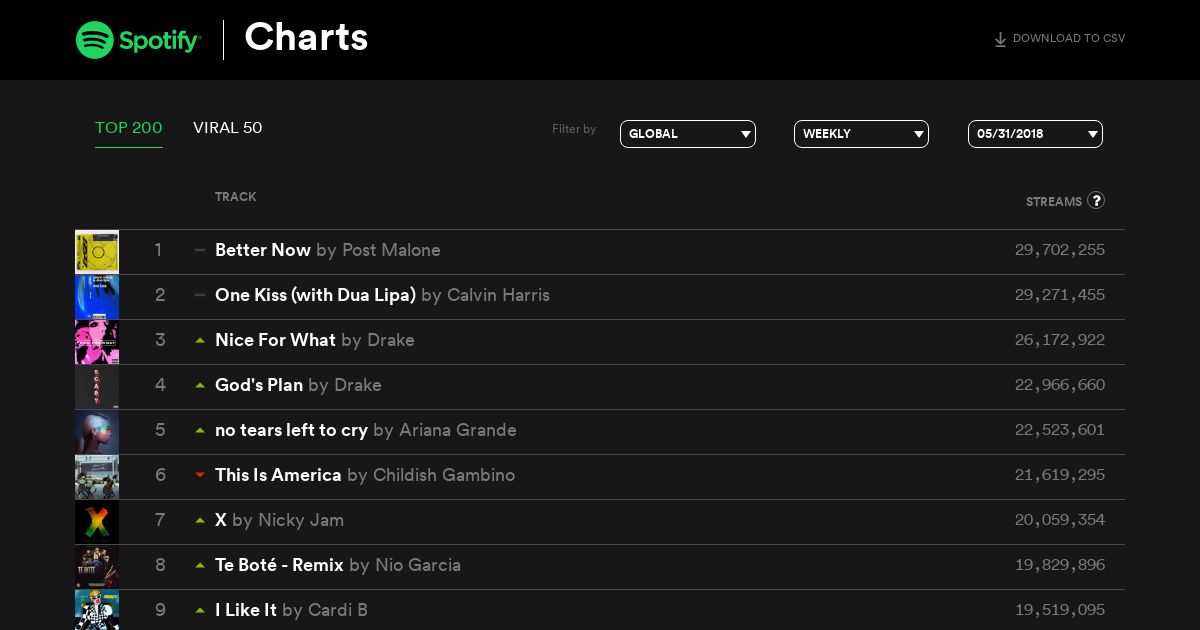This screenshot has width=1200, height=630.
Task: Click the up arrow beside I Like It
Action: tap(200, 610)
